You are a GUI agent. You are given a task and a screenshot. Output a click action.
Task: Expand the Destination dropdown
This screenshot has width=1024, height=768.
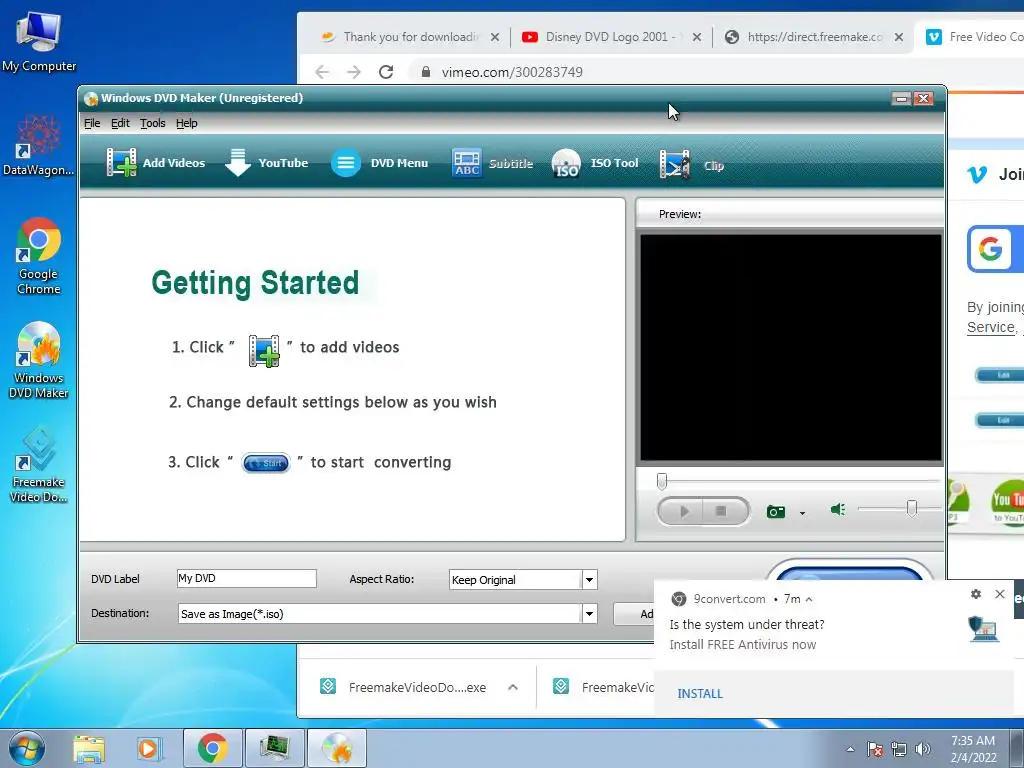589,614
